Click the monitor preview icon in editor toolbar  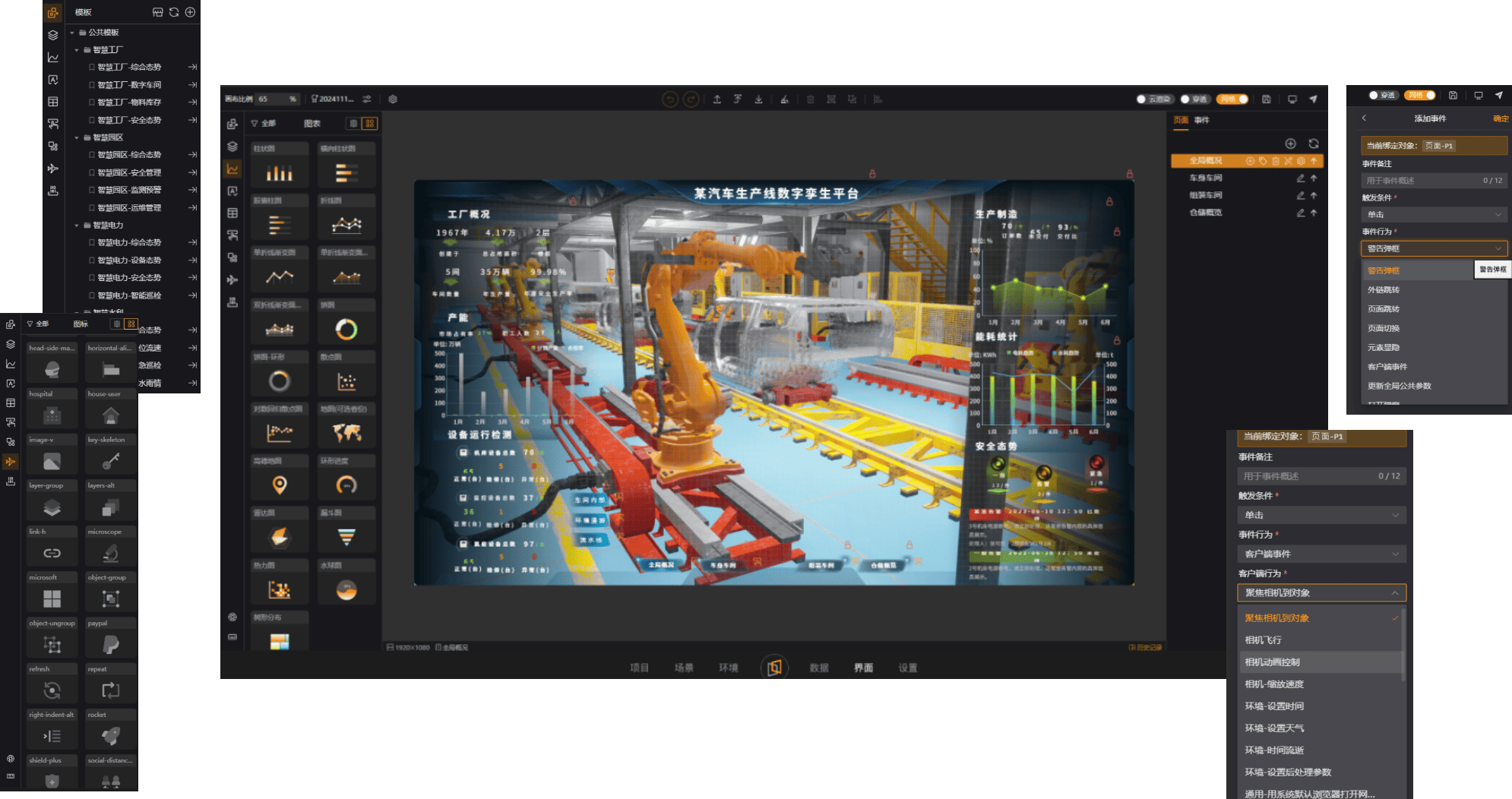click(x=1292, y=99)
